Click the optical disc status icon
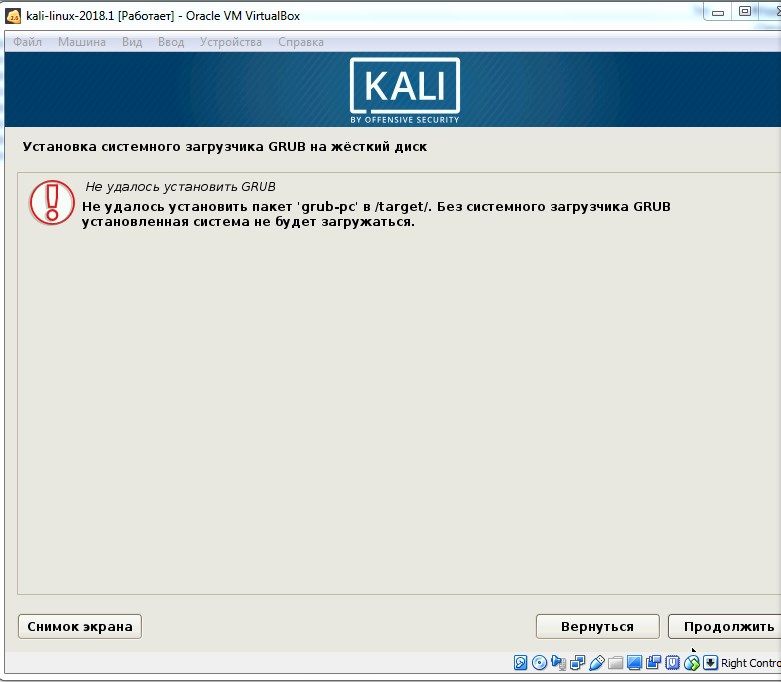Image resolution: width=781 pixels, height=682 pixels. (x=539, y=663)
